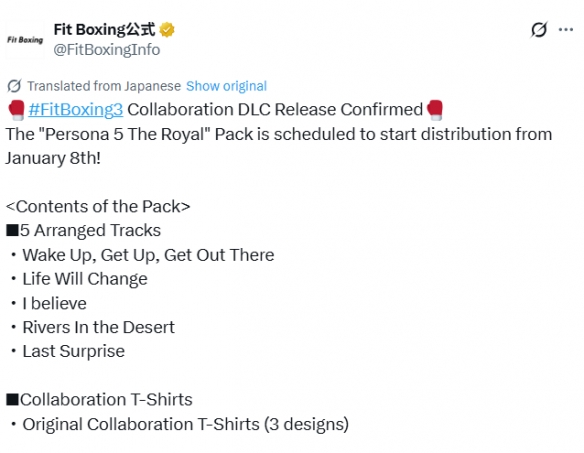Screen dimensions: 584x453
Task: Click the left boxing glove emoji
Action: [16, 110]
